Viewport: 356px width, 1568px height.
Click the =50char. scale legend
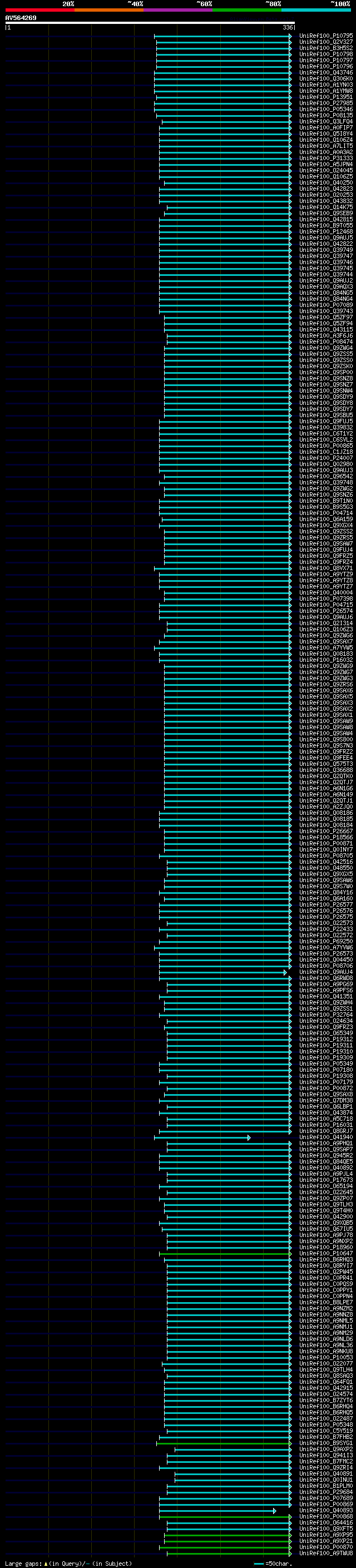pos(273,1563)
